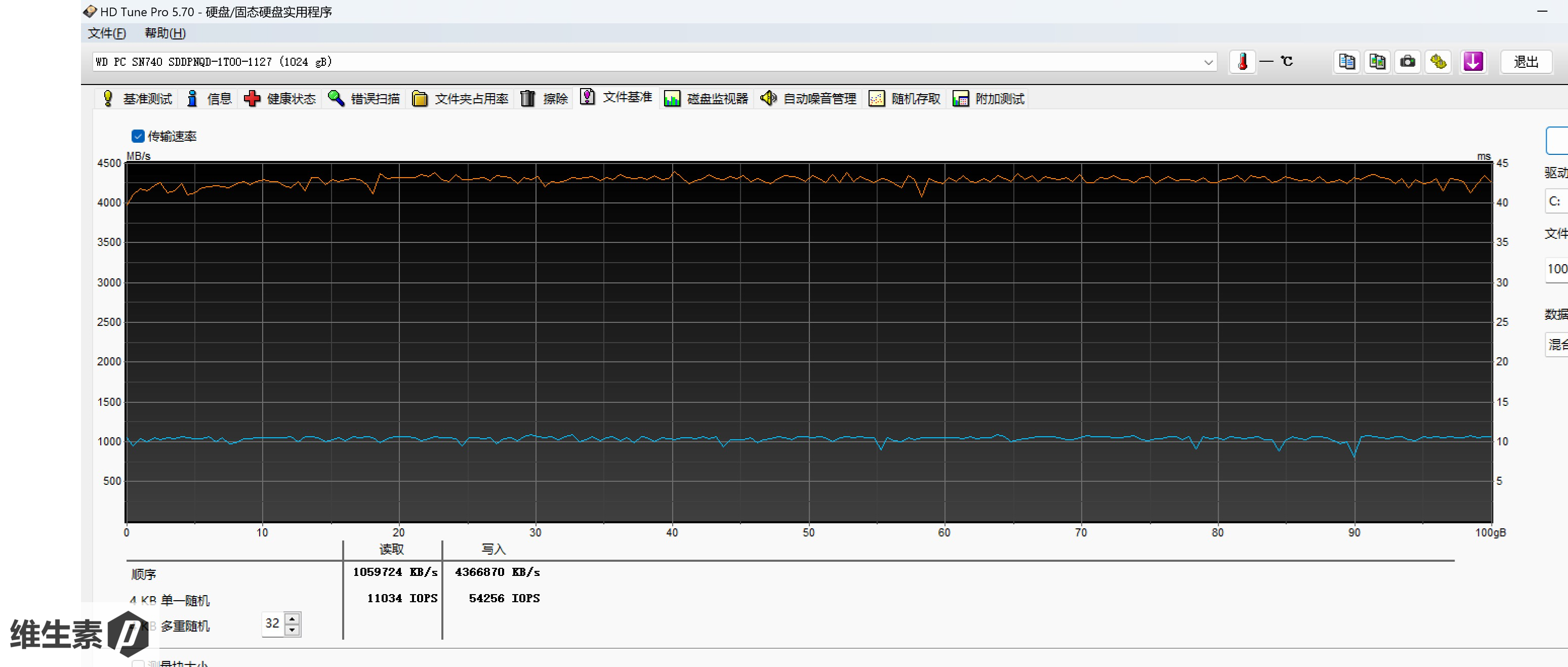This screenshot has width=1568, height=667.
Task: Click the queue depth field showing 32
Action: [x=273, y=624]
